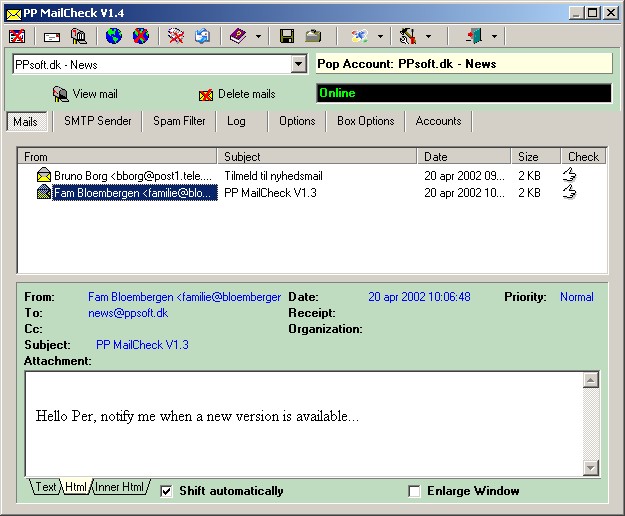This screenshot has height=516, width=625.
Task: Sort by the From column header
Action: [x=117, y=157]
